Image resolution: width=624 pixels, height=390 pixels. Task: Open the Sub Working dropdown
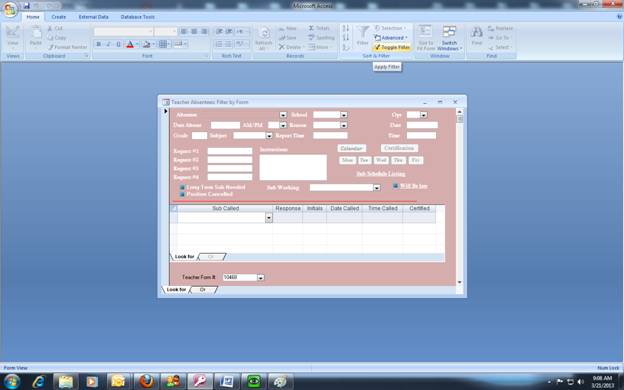coord(376,187)
